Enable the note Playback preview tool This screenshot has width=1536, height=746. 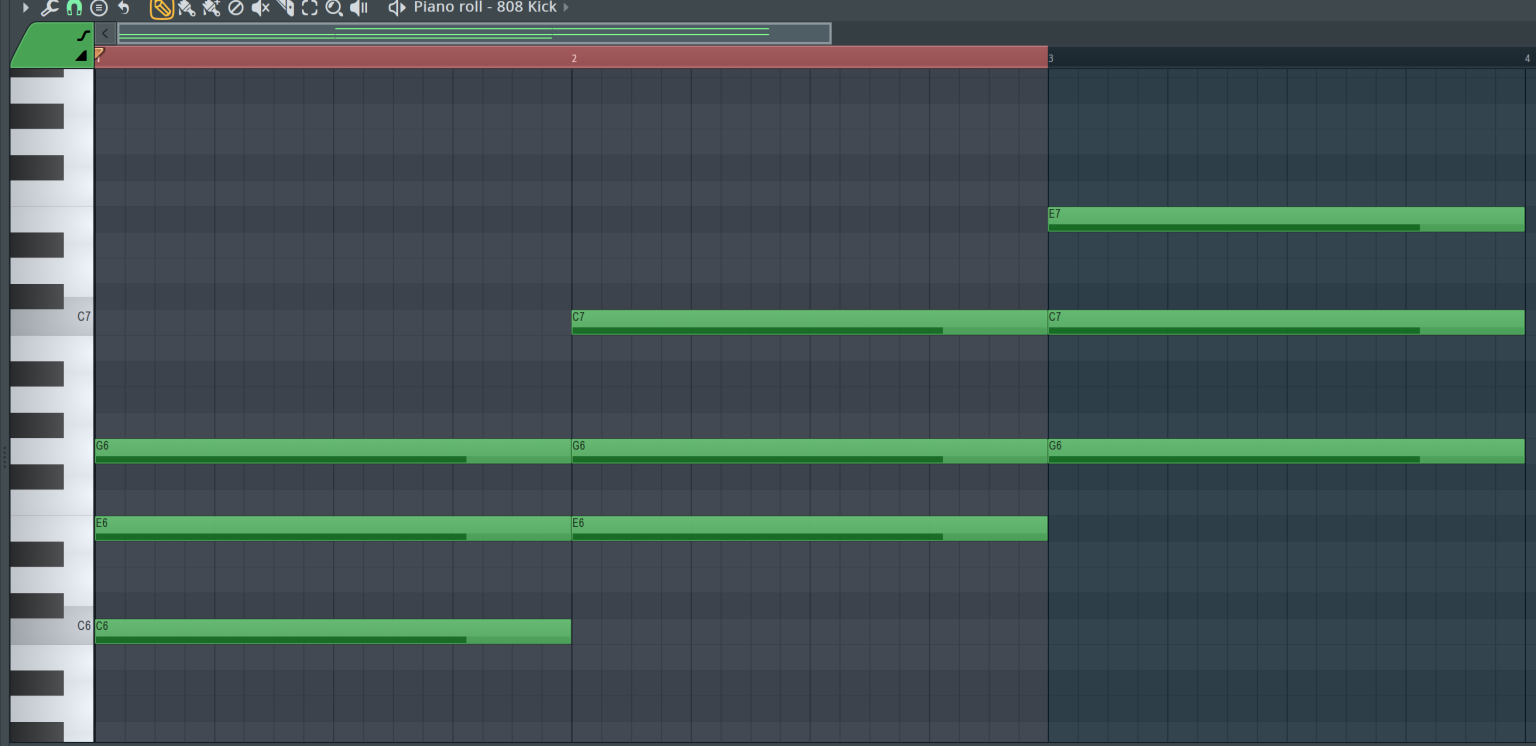coord(360,8)
